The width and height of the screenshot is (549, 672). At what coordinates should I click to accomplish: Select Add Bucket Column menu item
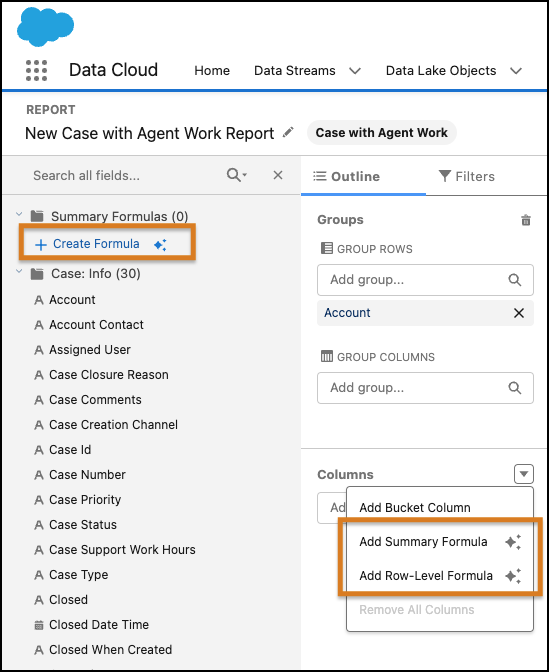tap(440, 508)
